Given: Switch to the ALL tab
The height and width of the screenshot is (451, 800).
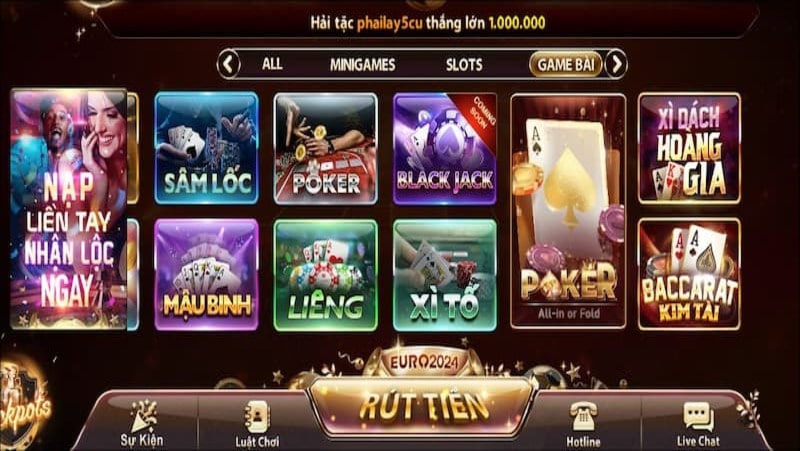Looking at the screenshot, I should 272,64.
